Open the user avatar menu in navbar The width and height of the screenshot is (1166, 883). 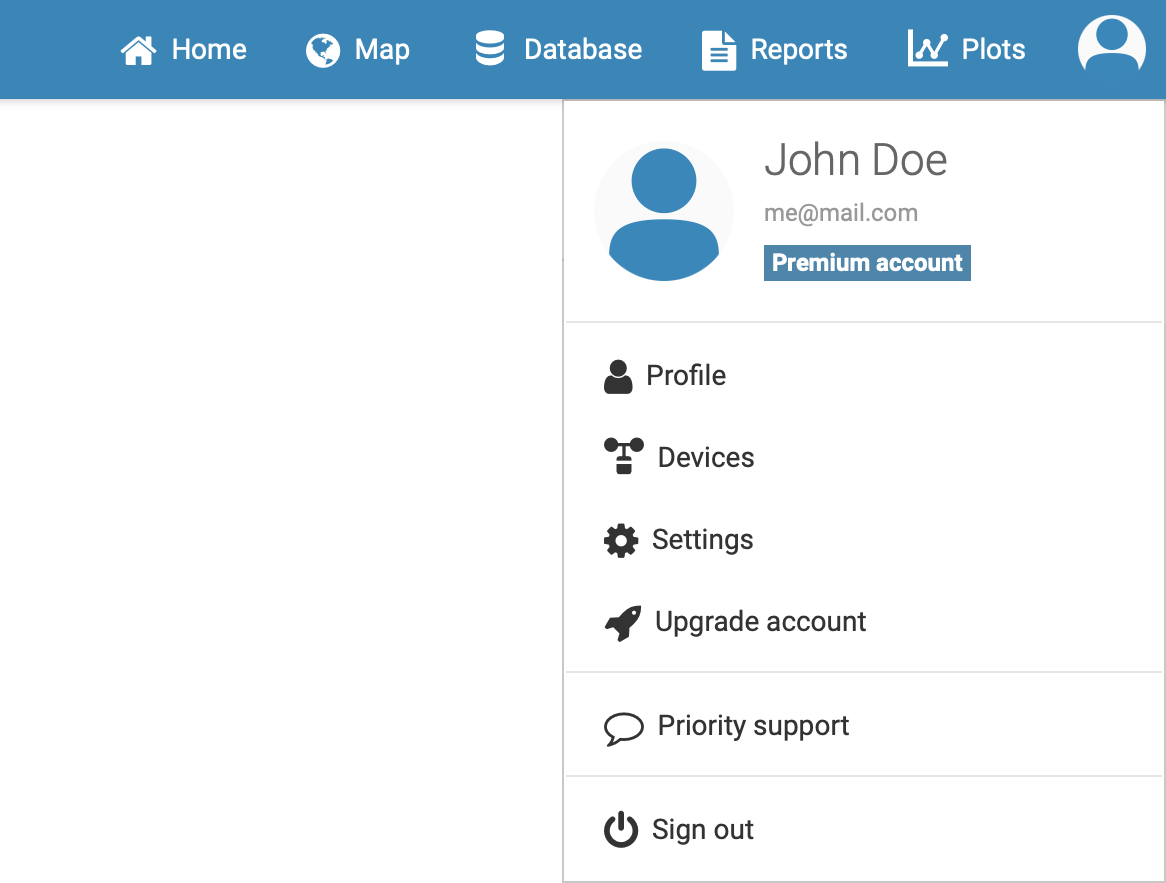click(1111, 46)
